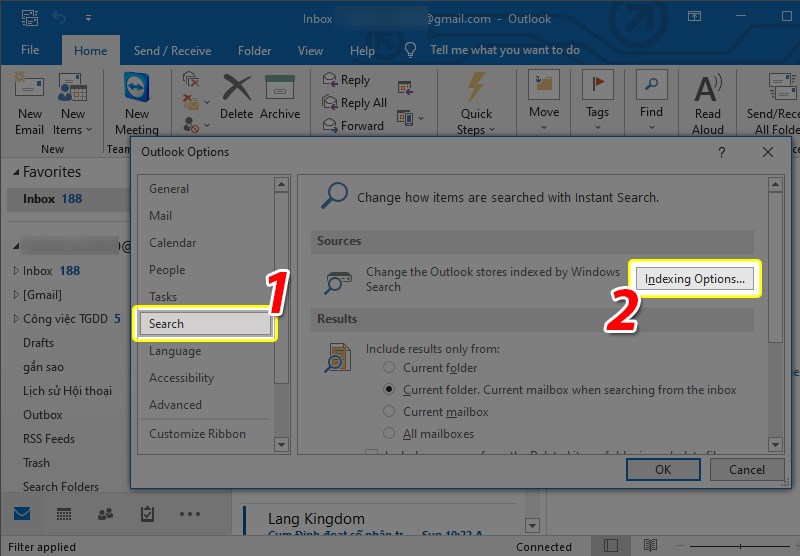800x556 pixels.
Task: Open Quick Steps gallery
Action: pos(476,105)
